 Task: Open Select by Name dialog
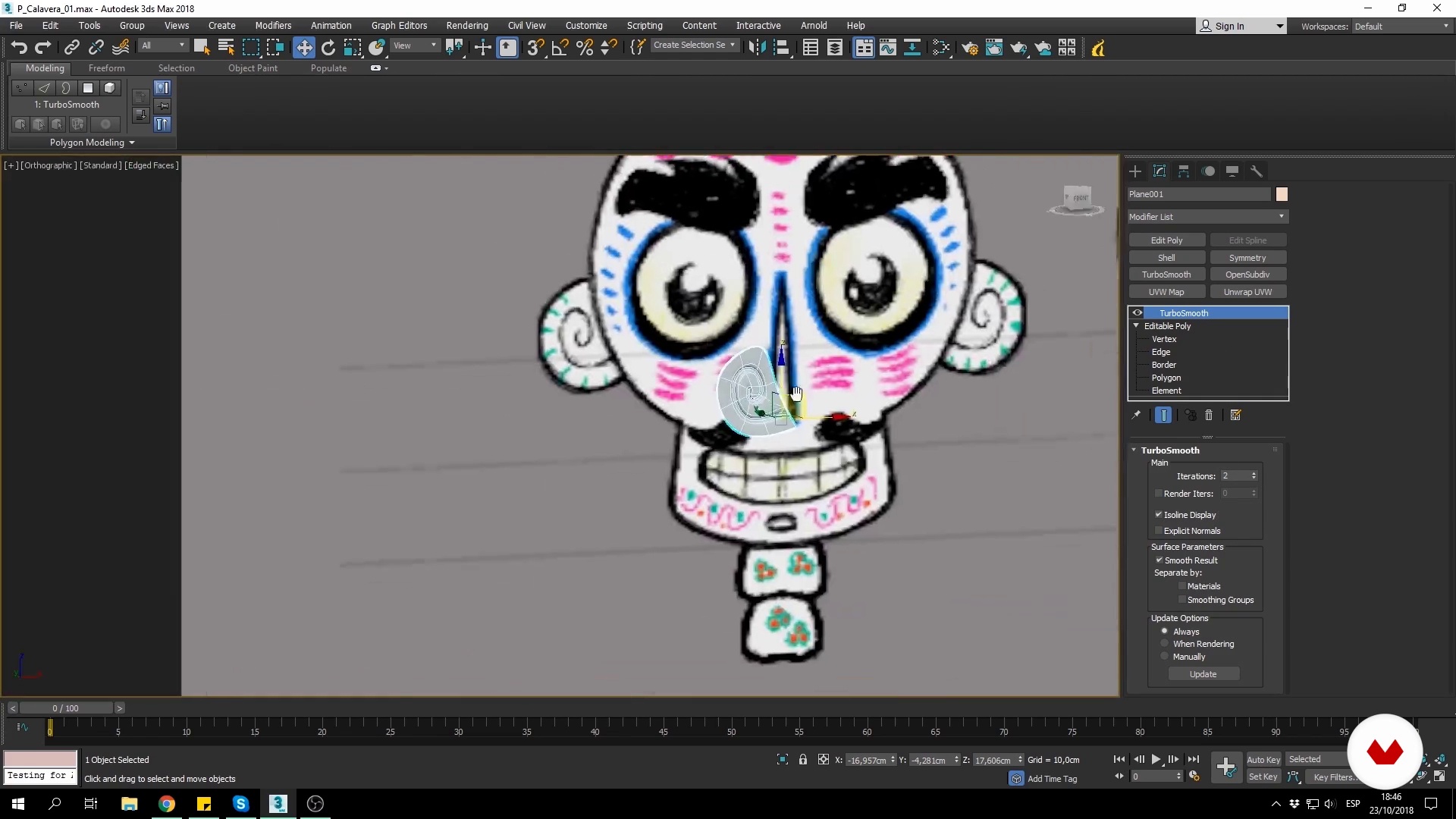(226, 48)
